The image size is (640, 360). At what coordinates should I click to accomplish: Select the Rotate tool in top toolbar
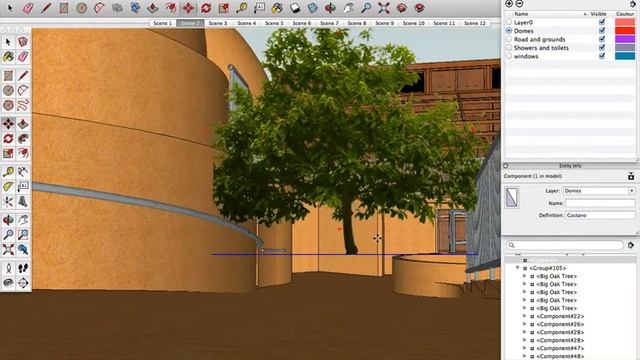point(206,8)
